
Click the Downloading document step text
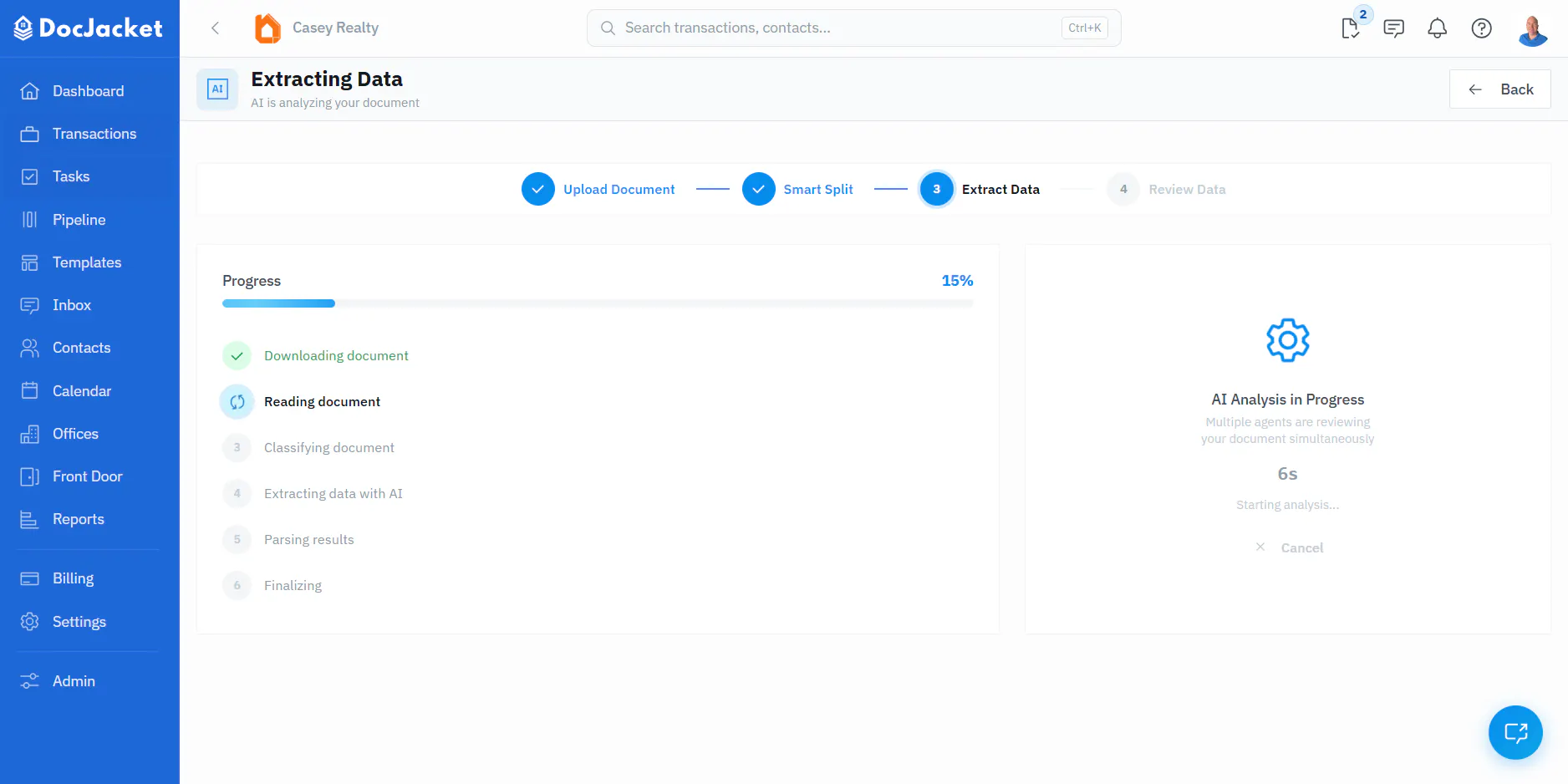pos(336,356)
